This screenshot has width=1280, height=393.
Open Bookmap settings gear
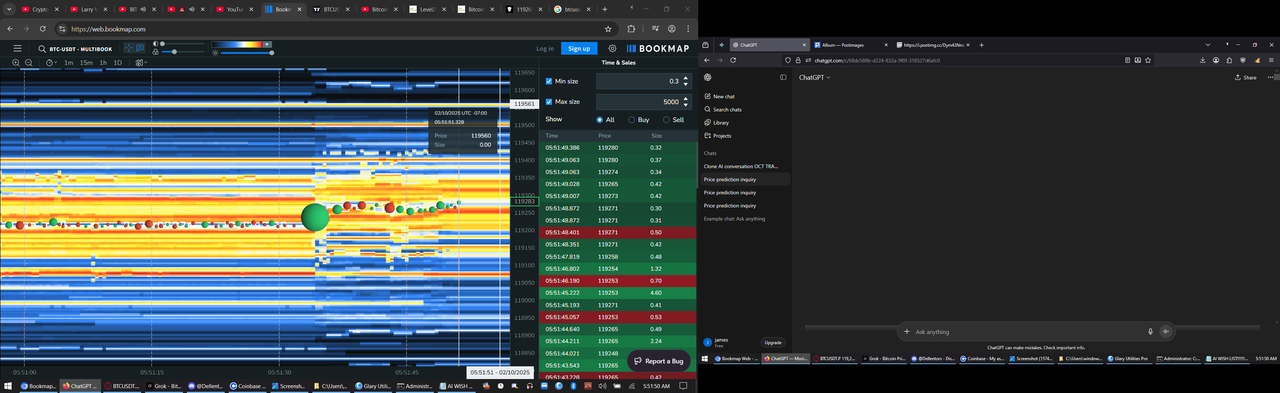(x=613, y=48)
